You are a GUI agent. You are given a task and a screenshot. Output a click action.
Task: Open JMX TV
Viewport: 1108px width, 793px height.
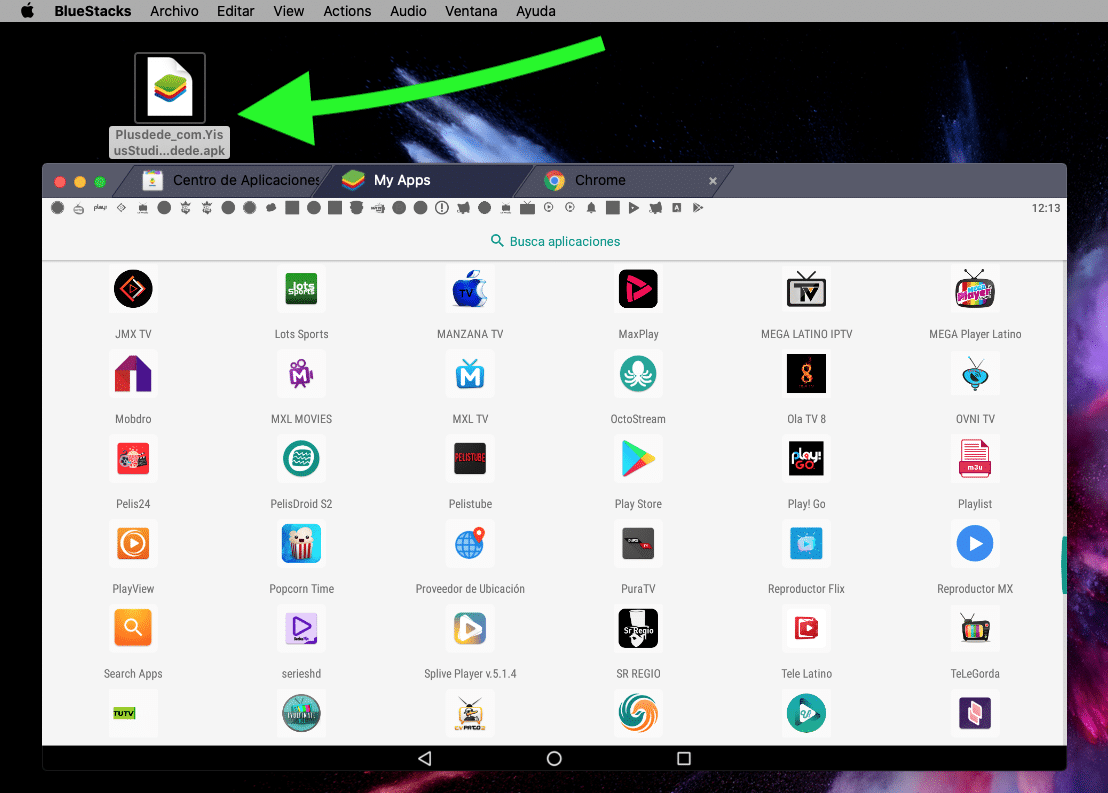pyautogui.click(x=133, y=289)
